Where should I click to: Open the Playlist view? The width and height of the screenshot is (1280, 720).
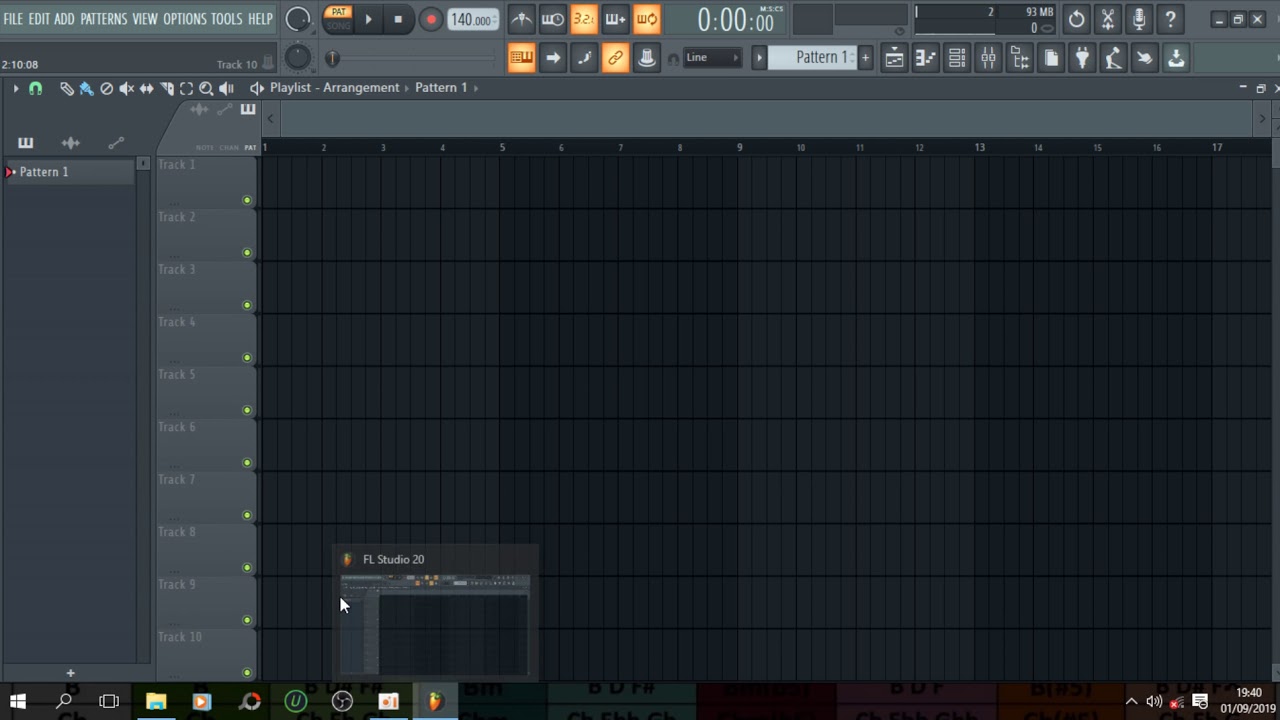pyautogui.click(x=894, y=58)
